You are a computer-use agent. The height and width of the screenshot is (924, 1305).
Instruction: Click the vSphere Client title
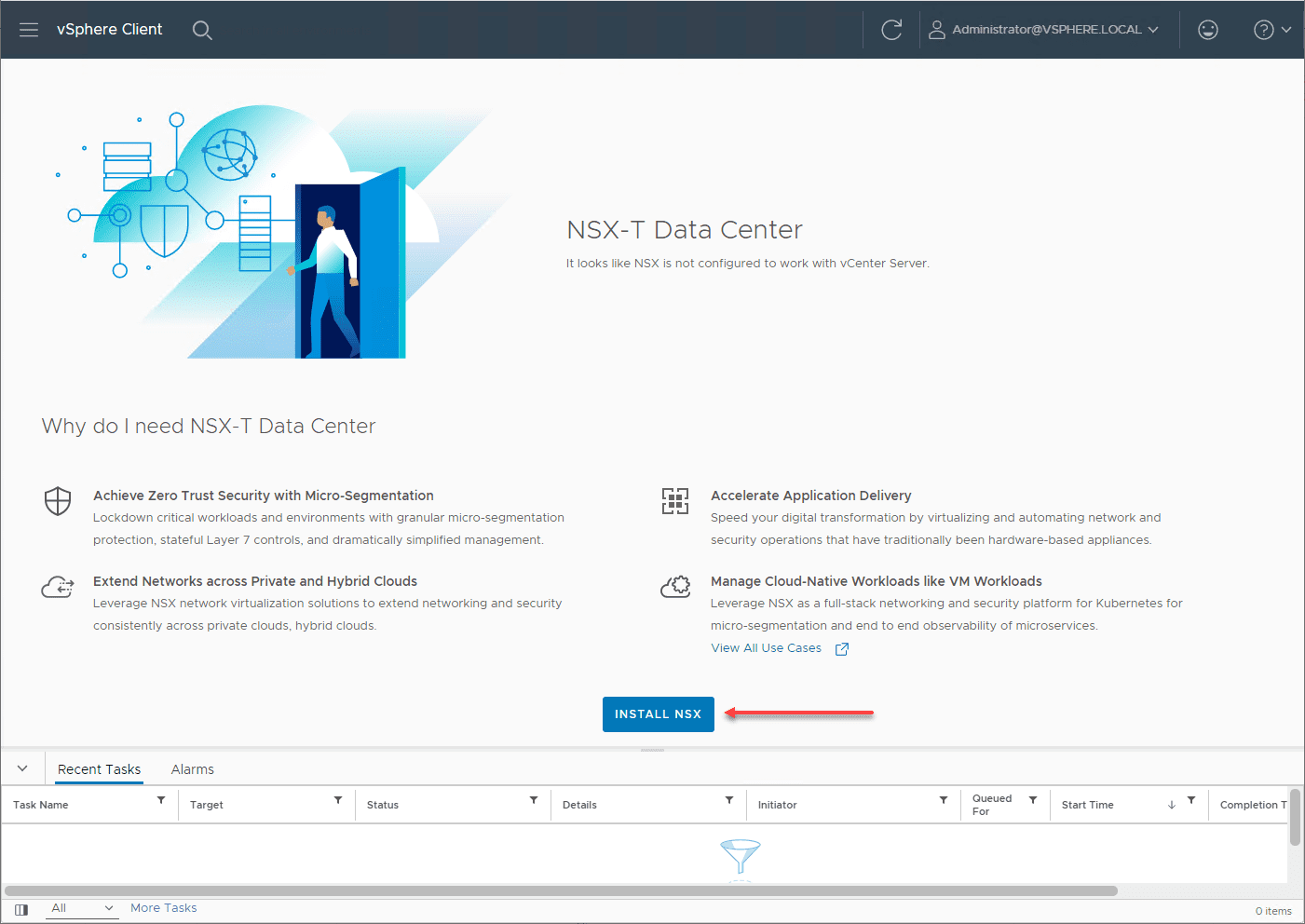[110, 30]
